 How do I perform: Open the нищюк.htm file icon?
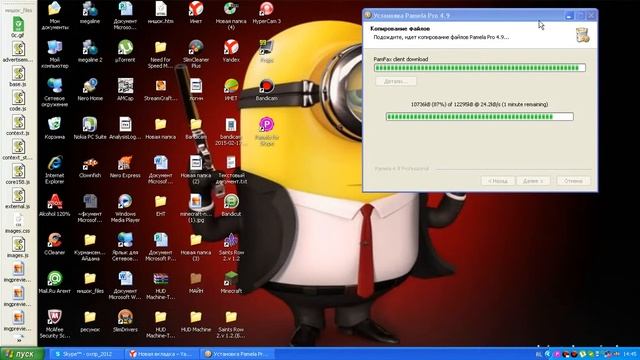(x=160, y=12)
